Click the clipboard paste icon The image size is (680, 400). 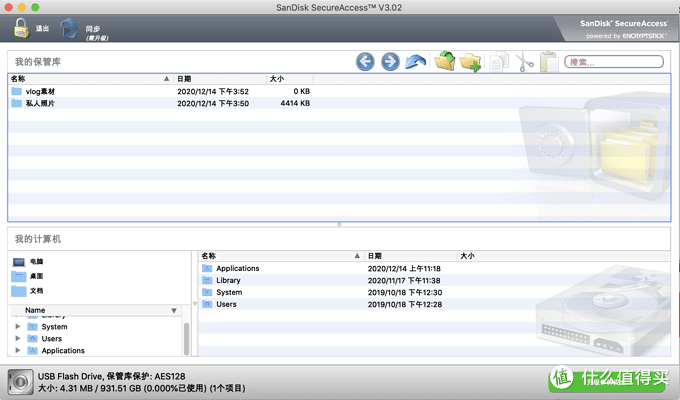click(x=549, y=62)
